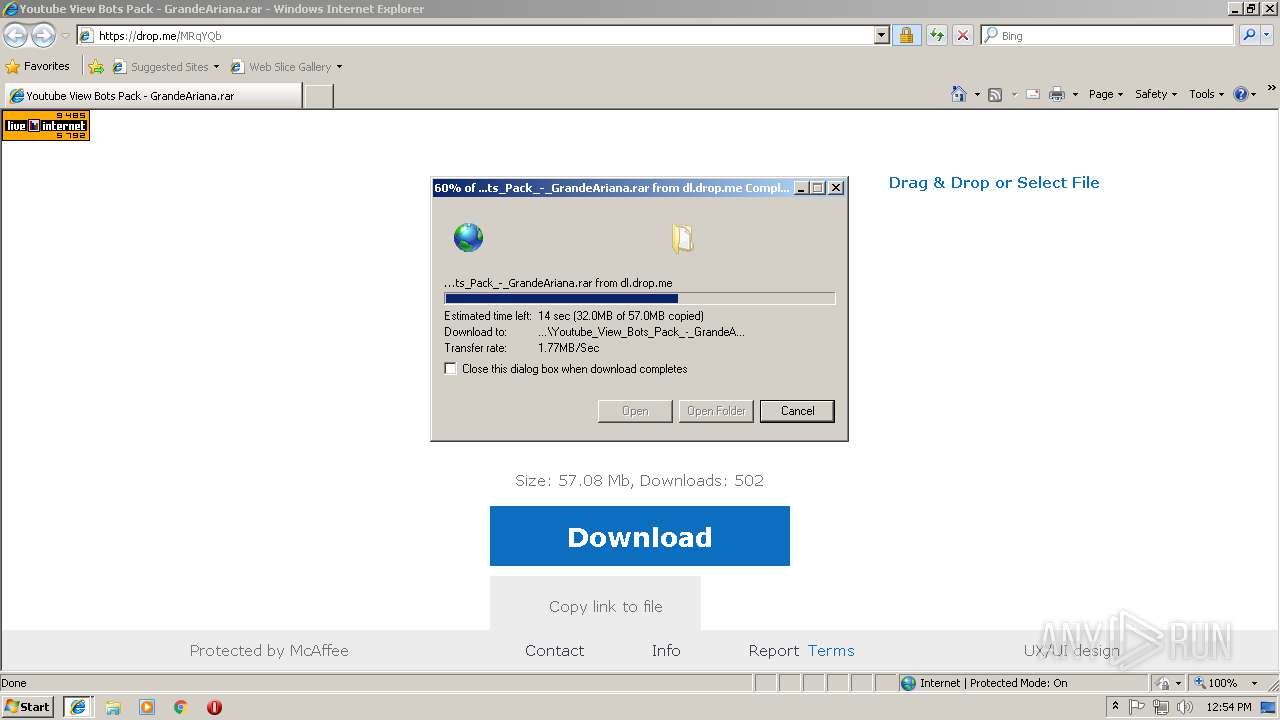Click Internet zone globe in status bar
1280x720 pixels.
(x=908, y=683)
